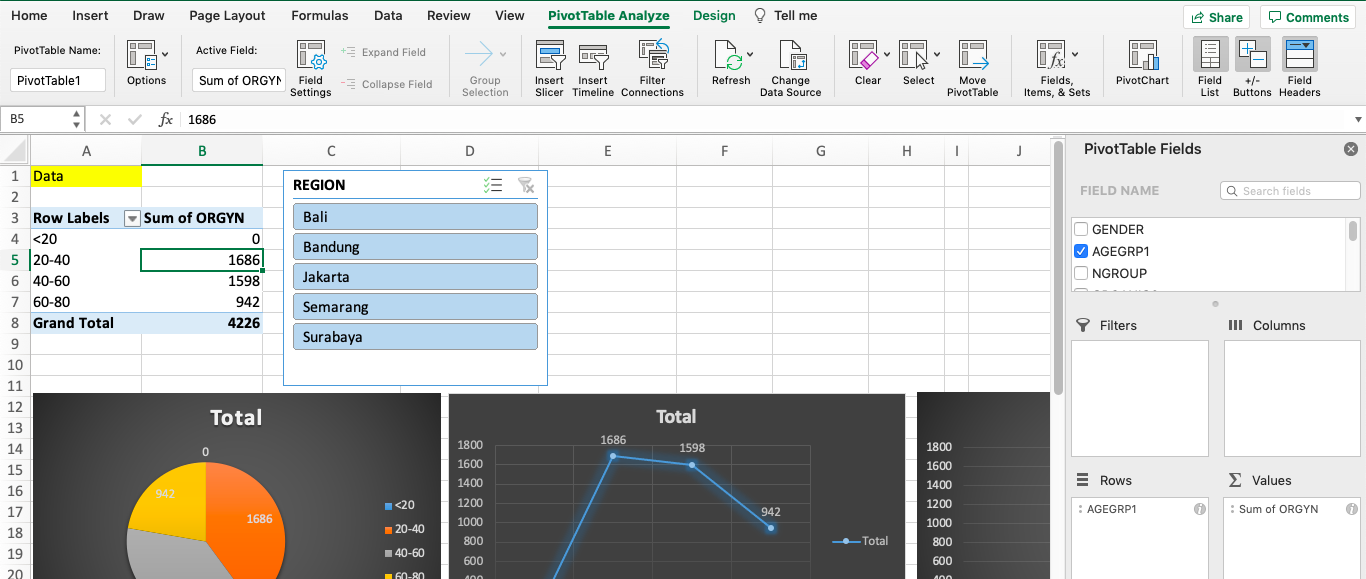Close the PivotTable Fields pane

1351,149
